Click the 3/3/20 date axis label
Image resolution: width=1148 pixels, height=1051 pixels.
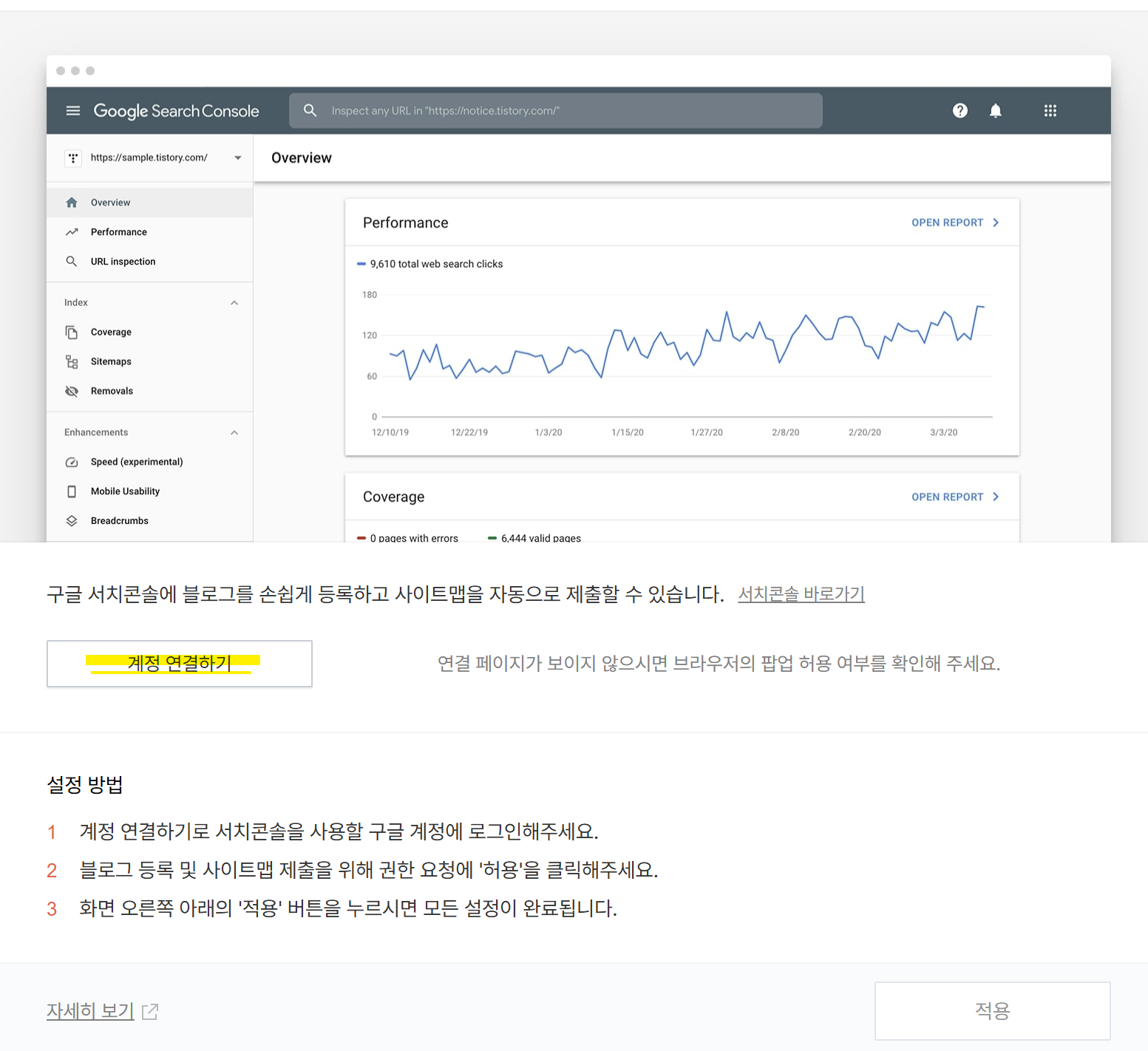click(x=944, y=432)
